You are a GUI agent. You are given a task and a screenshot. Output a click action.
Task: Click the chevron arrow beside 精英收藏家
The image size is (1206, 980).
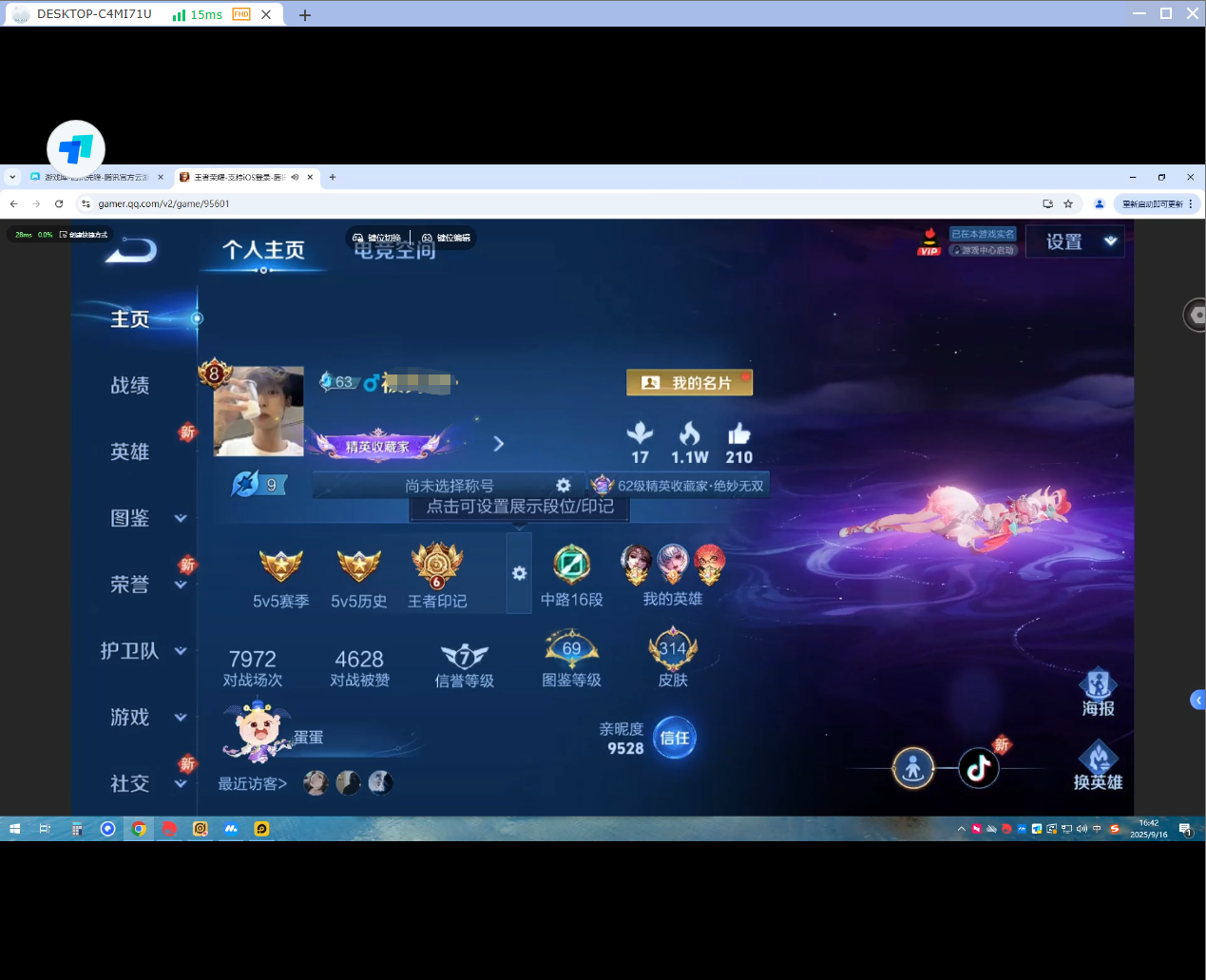[499, 444]
